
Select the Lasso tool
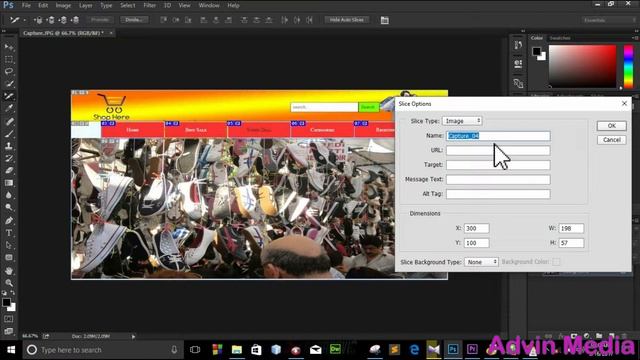pos(9,71)
